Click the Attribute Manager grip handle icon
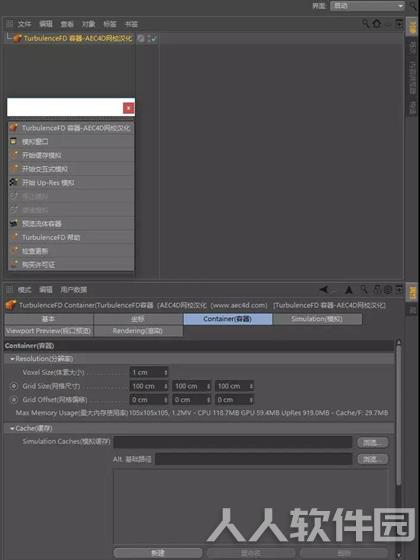The image size is (420, 560). pos(10,290)
